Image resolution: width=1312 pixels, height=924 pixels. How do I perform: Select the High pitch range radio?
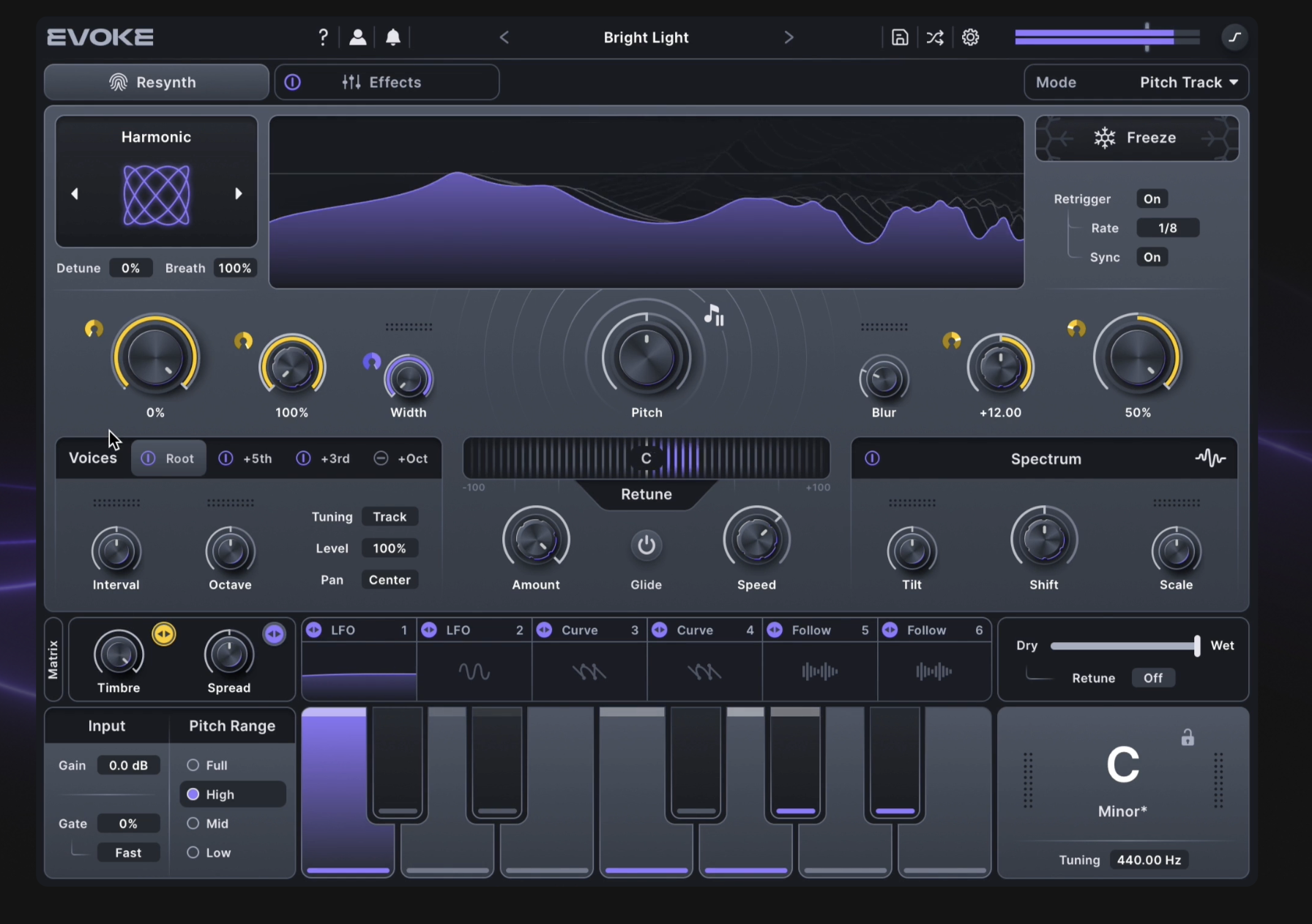193,794
